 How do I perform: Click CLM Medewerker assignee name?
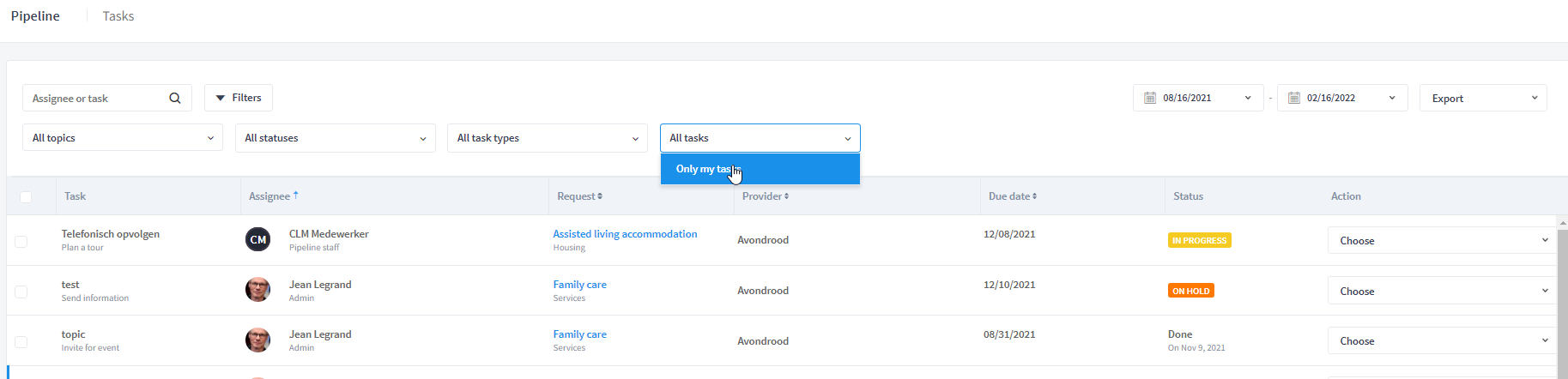coord(329,234)
